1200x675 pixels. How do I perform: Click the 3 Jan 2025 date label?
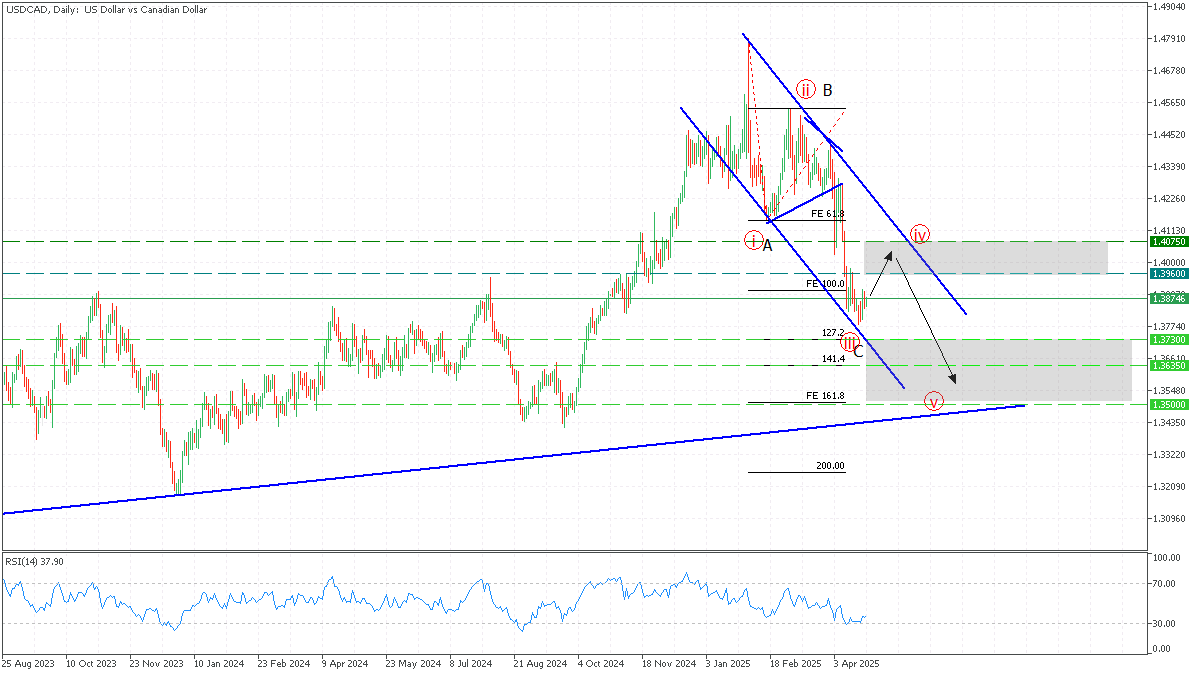click(729, 663)
